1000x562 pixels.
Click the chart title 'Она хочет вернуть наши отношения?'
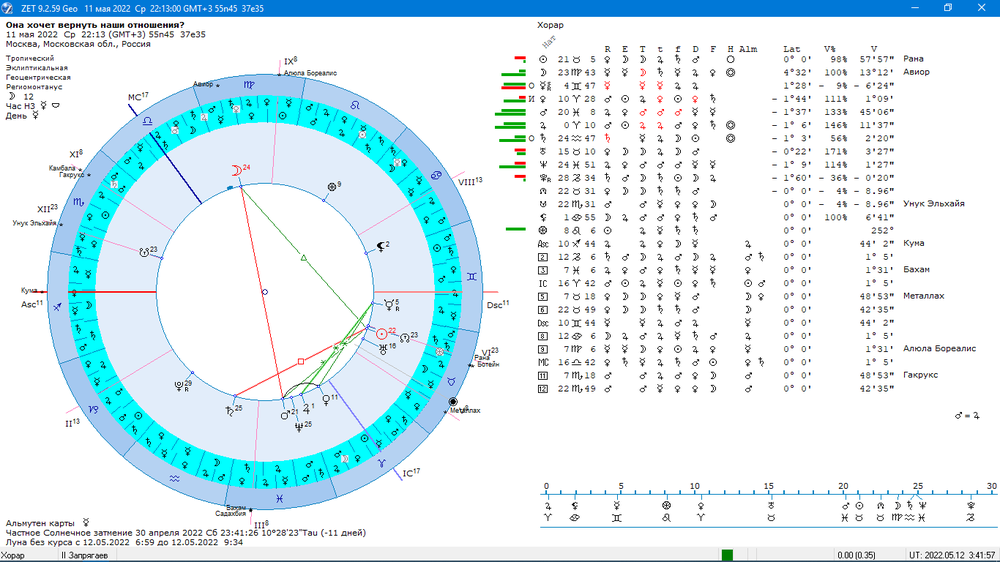tap(95, 25)
